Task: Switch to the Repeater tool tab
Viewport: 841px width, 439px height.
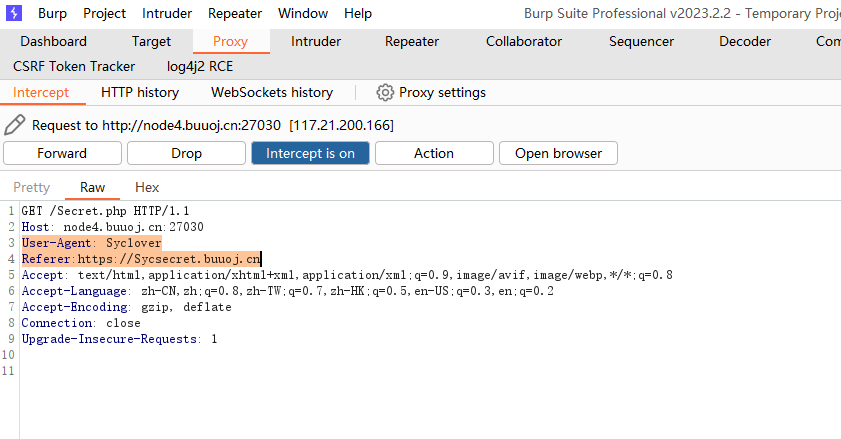Action: coord(411,41)
